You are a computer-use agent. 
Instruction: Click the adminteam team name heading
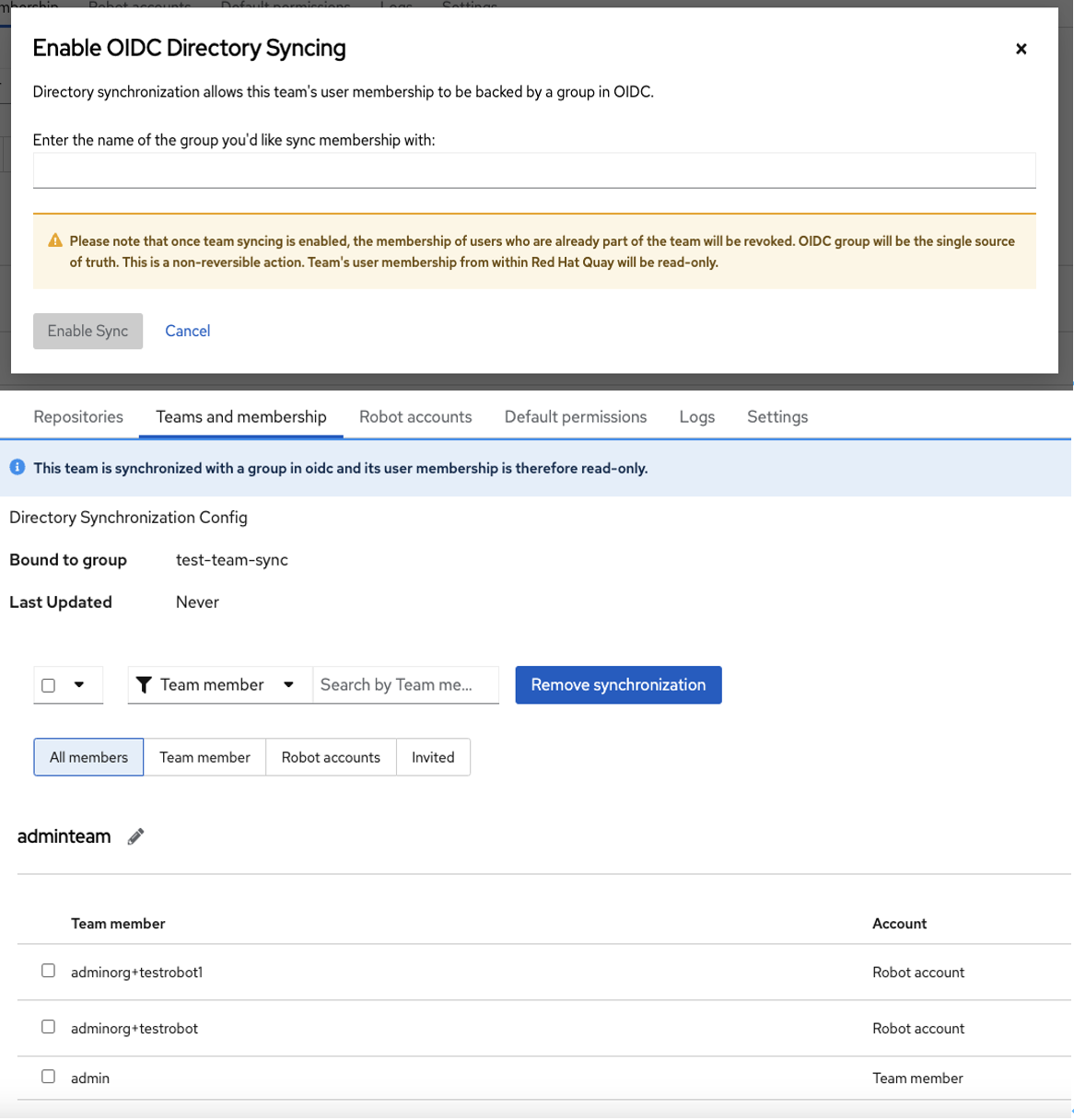[x=64, y=836]
